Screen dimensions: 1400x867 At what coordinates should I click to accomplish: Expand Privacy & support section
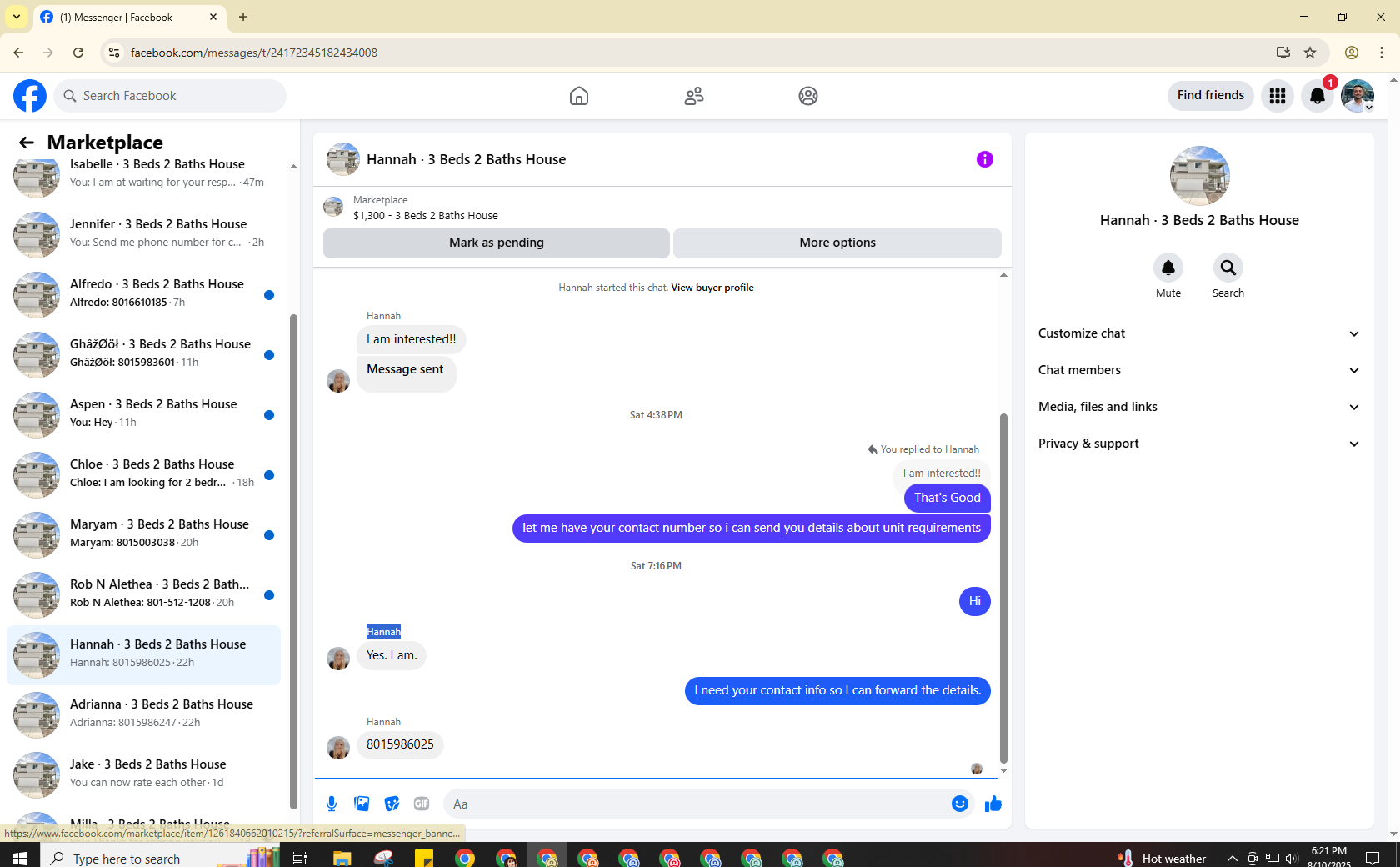click(x=1199, y=444)
